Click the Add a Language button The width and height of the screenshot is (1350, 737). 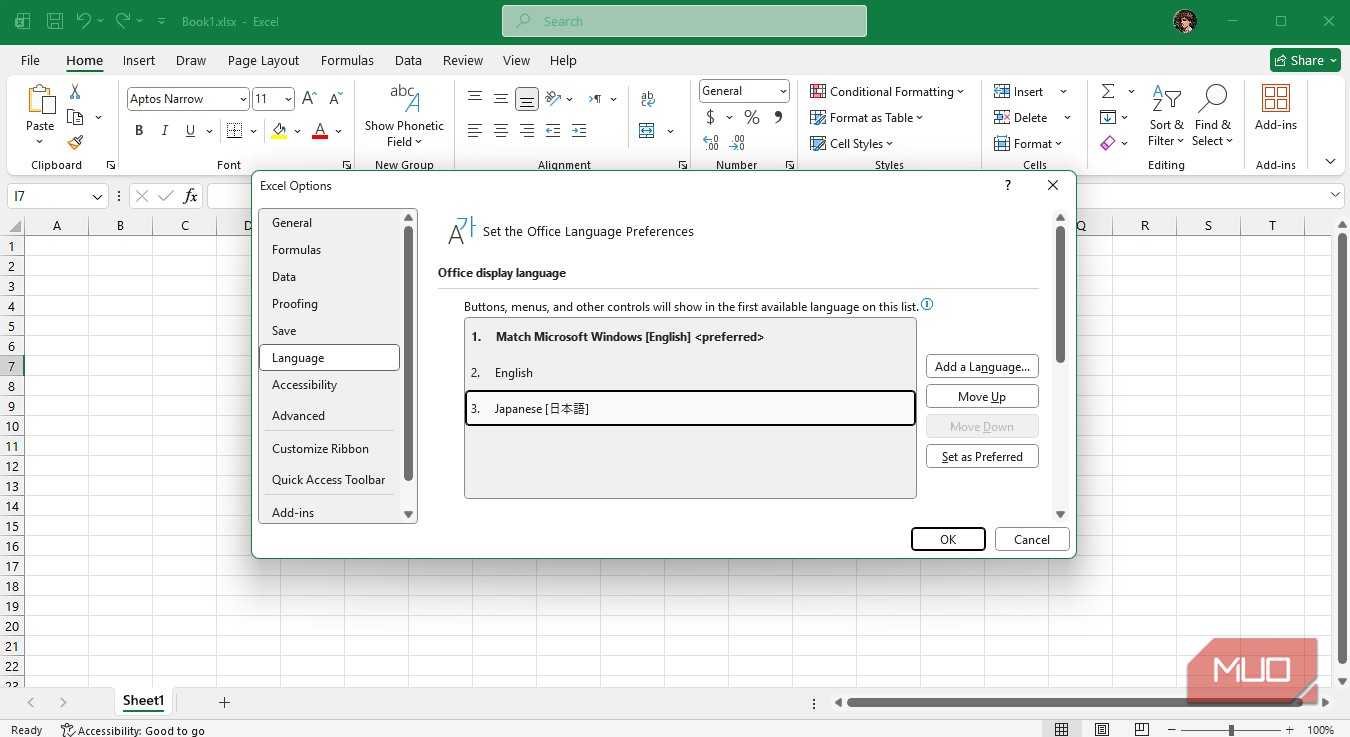pyautogui.click(x=982, y=367)
